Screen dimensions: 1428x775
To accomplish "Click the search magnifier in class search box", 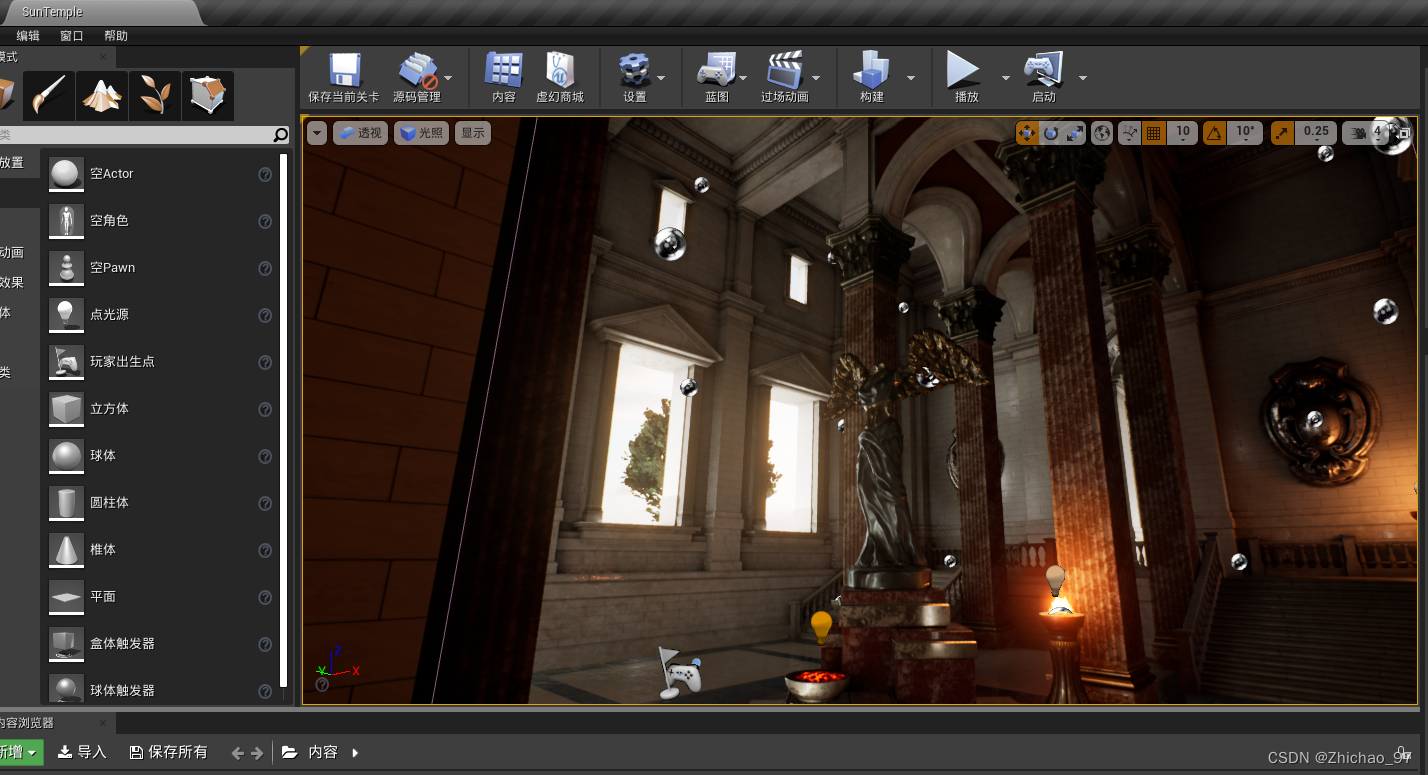I will pyautogui.click(x=281, y=135).
